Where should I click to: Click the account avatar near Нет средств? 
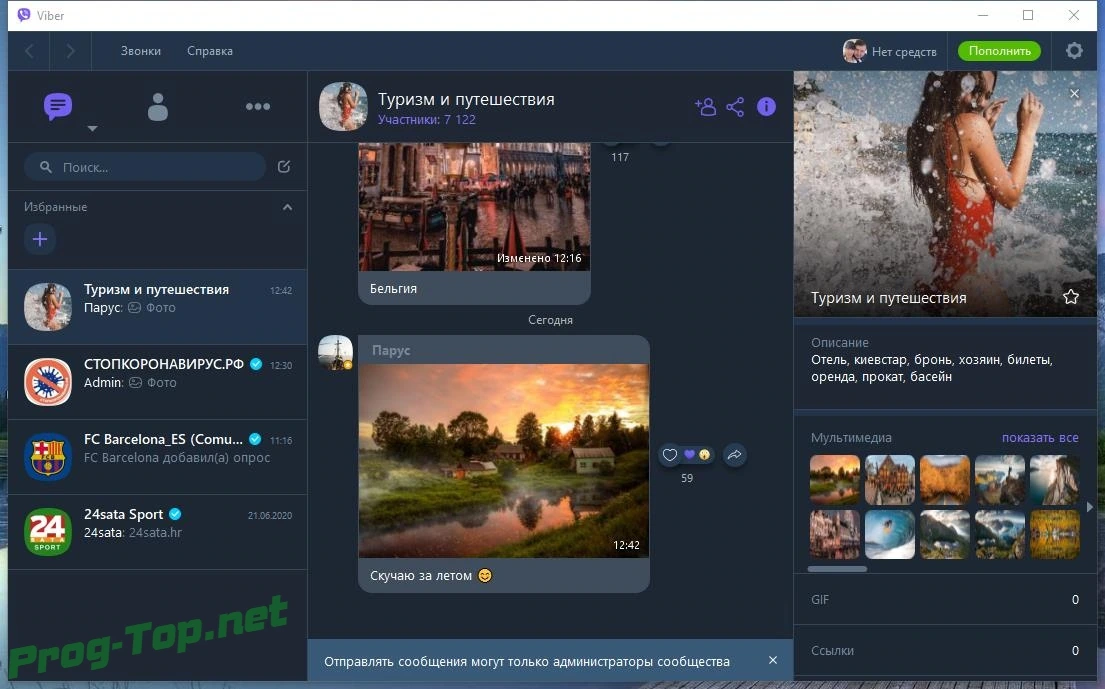[x=854, y=51]
